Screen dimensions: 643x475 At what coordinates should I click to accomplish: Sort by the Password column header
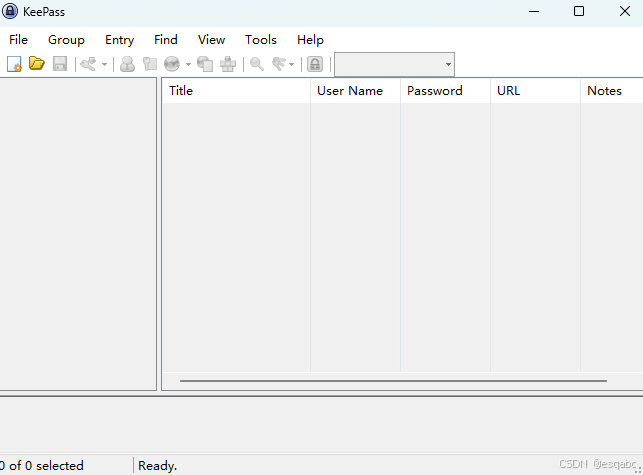[445, 91]
